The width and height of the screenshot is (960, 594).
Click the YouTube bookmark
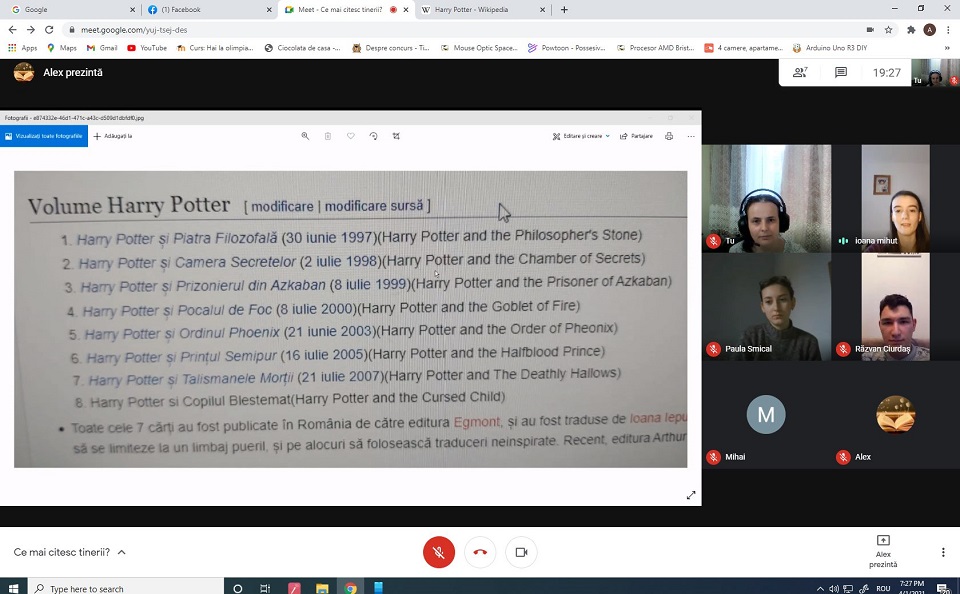[147, 47]
